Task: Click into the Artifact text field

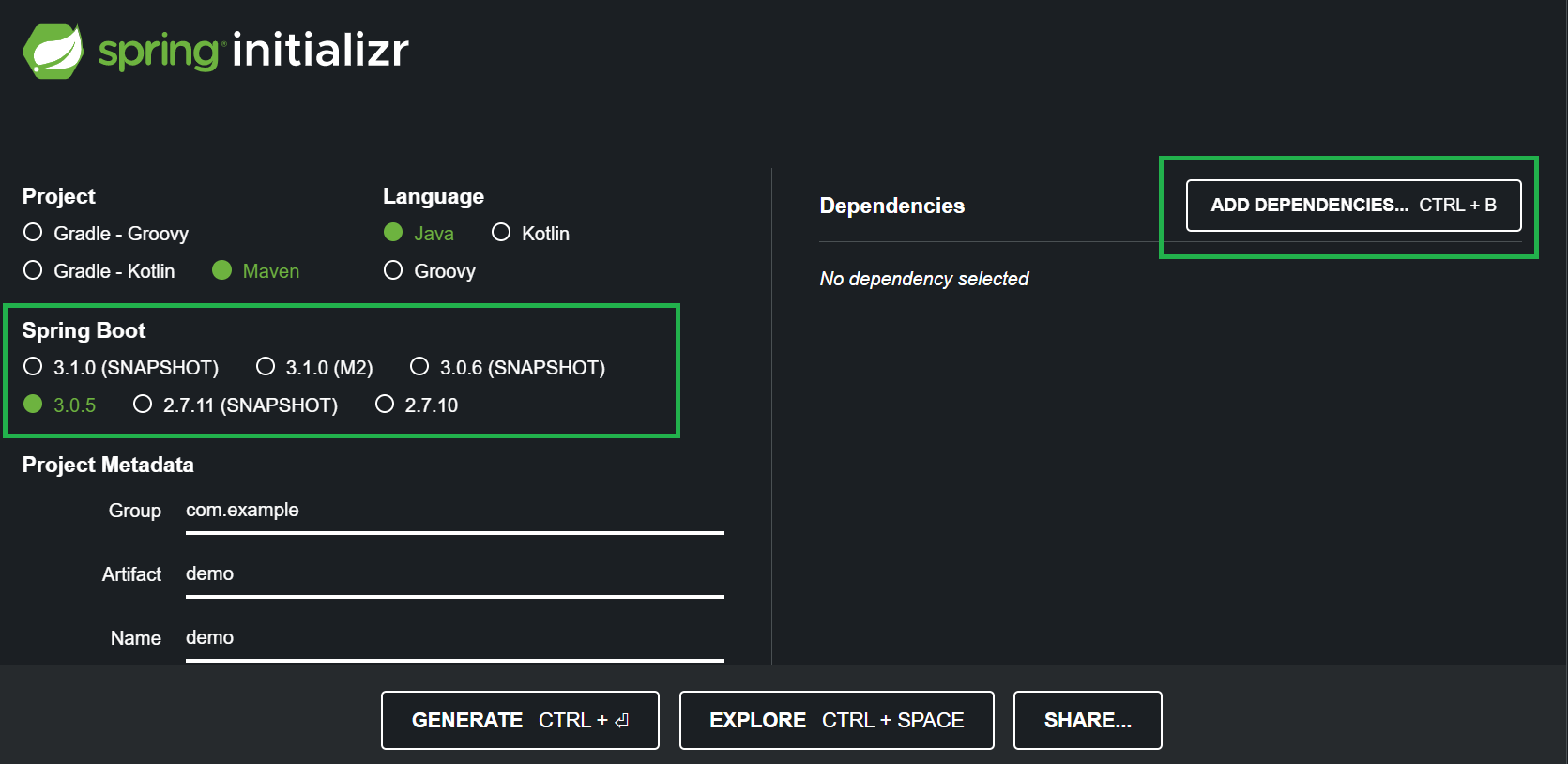Action: click(x=454, y=574)
